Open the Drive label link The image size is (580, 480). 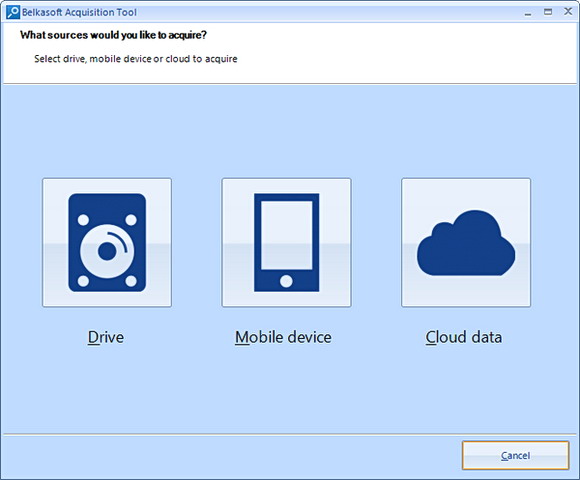pyautogui.click(x=106, y=337)
